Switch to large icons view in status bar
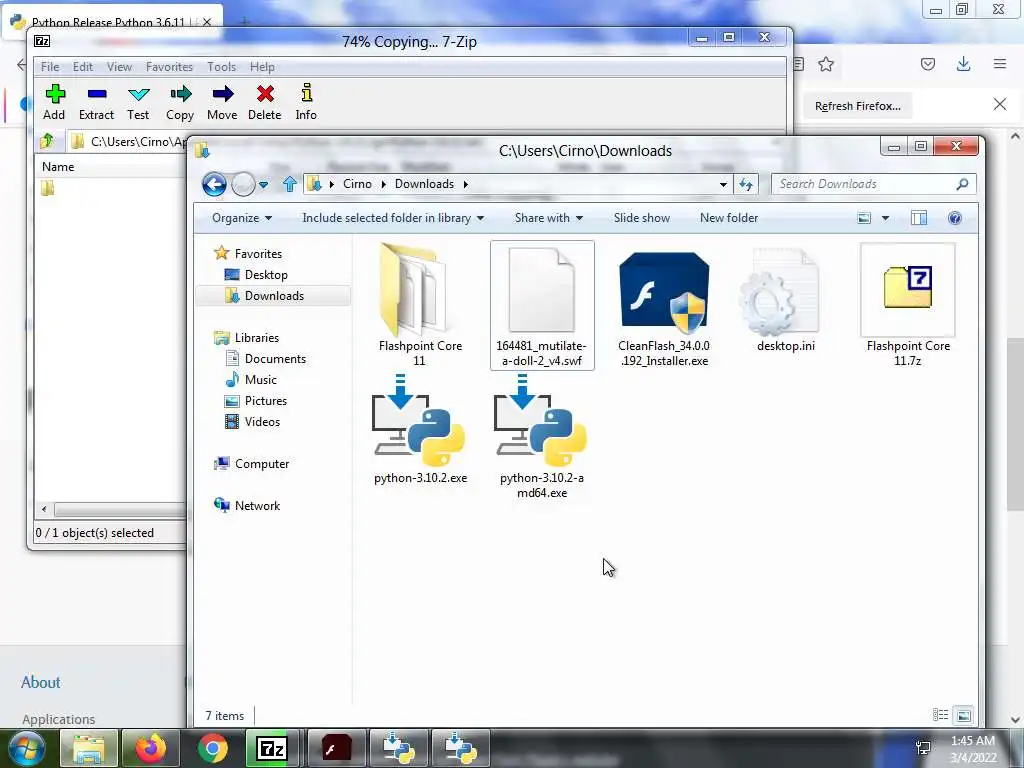The width and height of the screenshot is (1024, 768). (964, 715)
